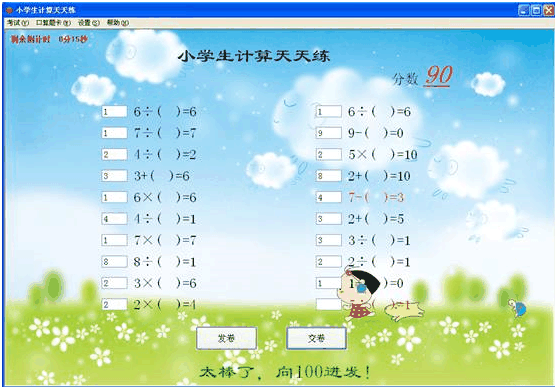Screen dimensions: 558x391
Task: Open the 口算题卡 menu
Action: click(x=53, y=23)
